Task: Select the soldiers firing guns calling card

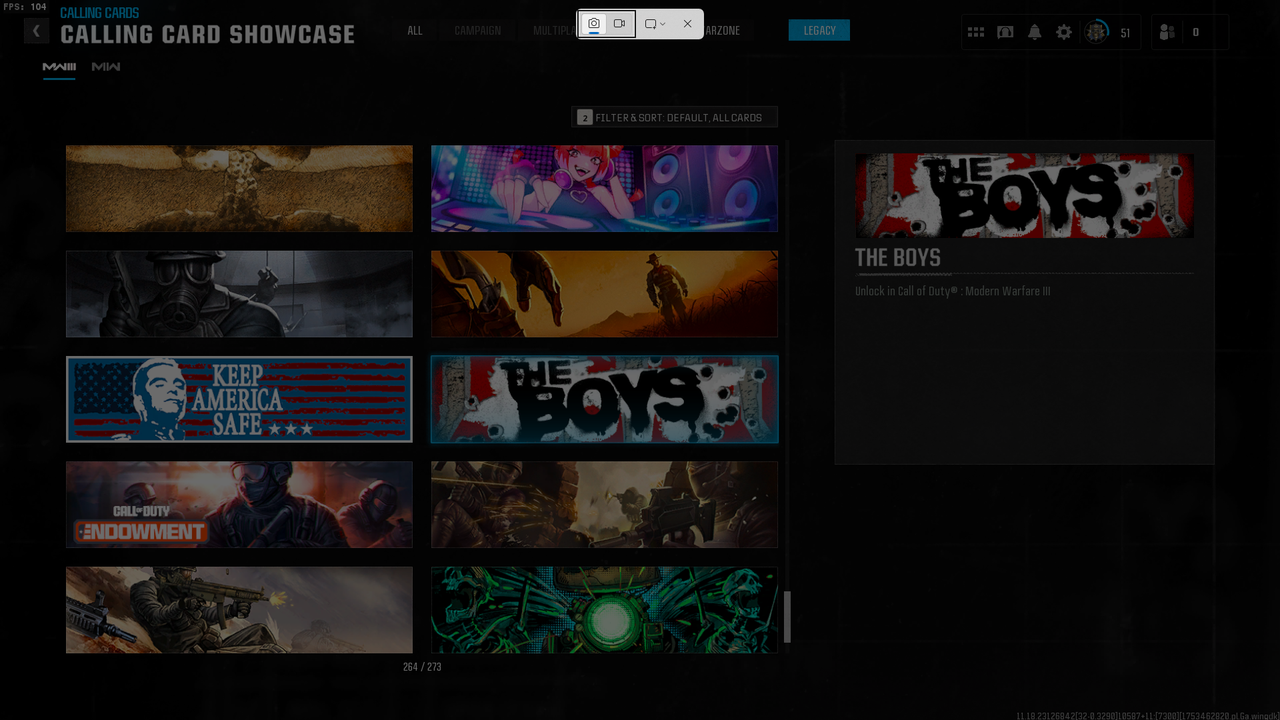Action: point(604,504)
